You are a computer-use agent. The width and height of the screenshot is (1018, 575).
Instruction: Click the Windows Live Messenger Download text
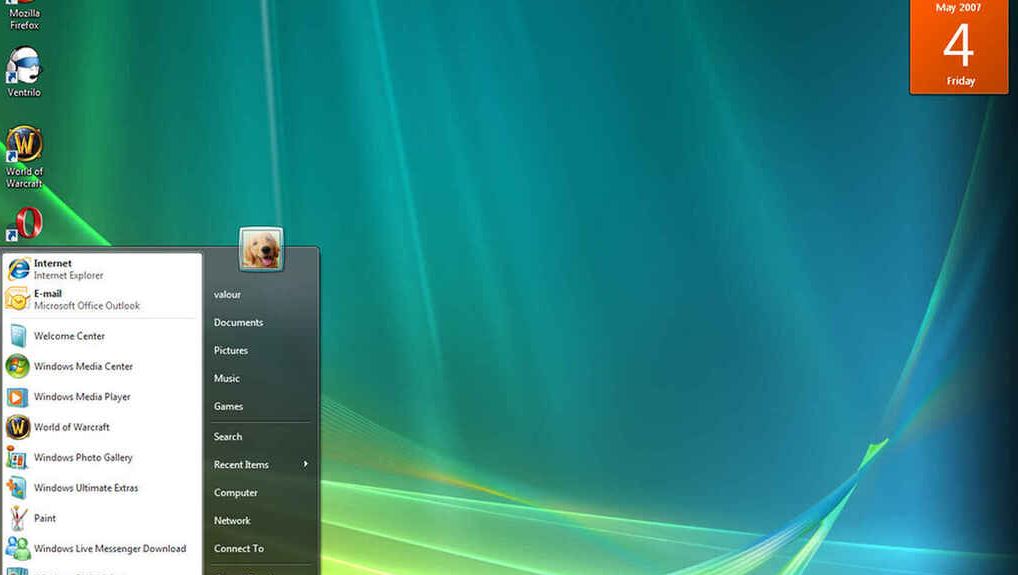(x=110, y=549)
